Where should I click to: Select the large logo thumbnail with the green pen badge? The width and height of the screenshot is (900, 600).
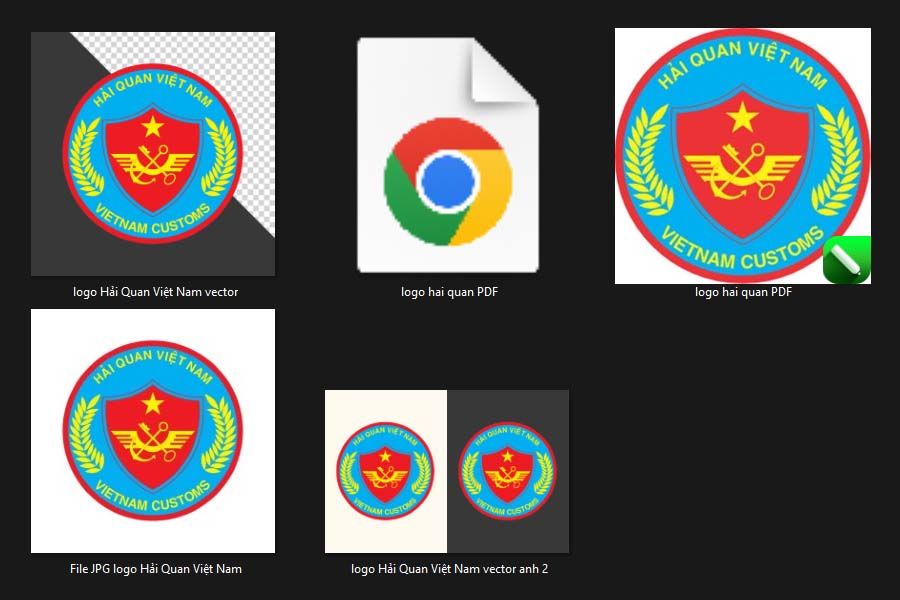pyautogui.click(x=743, y=156)
